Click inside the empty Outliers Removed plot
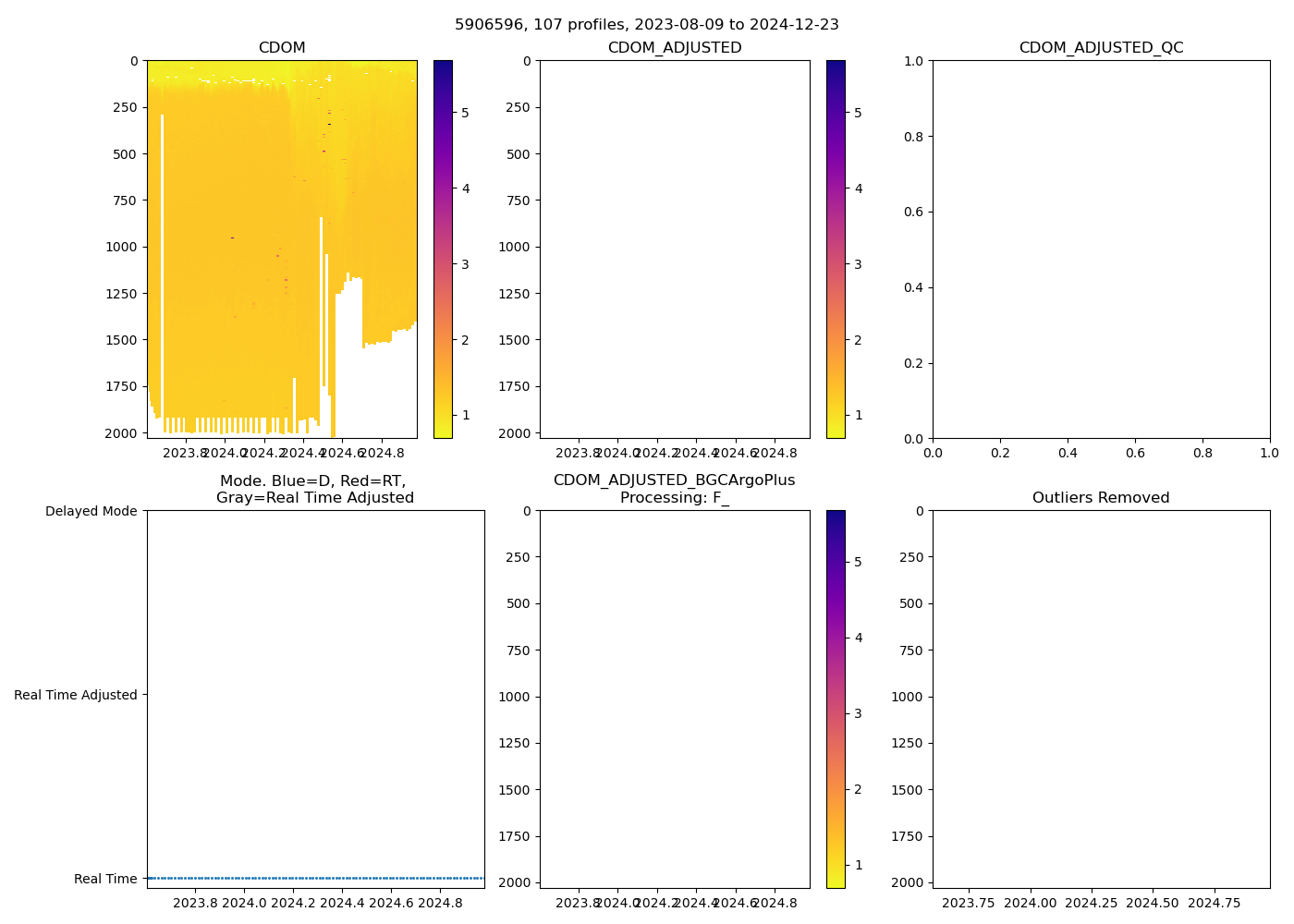The image size is (1294, 924). [1101, 699]
